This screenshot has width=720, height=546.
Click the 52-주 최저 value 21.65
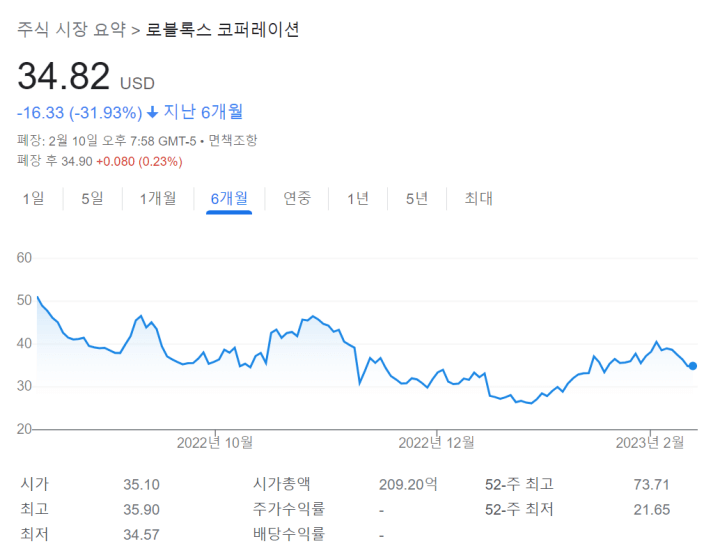(x=652, y=510)
